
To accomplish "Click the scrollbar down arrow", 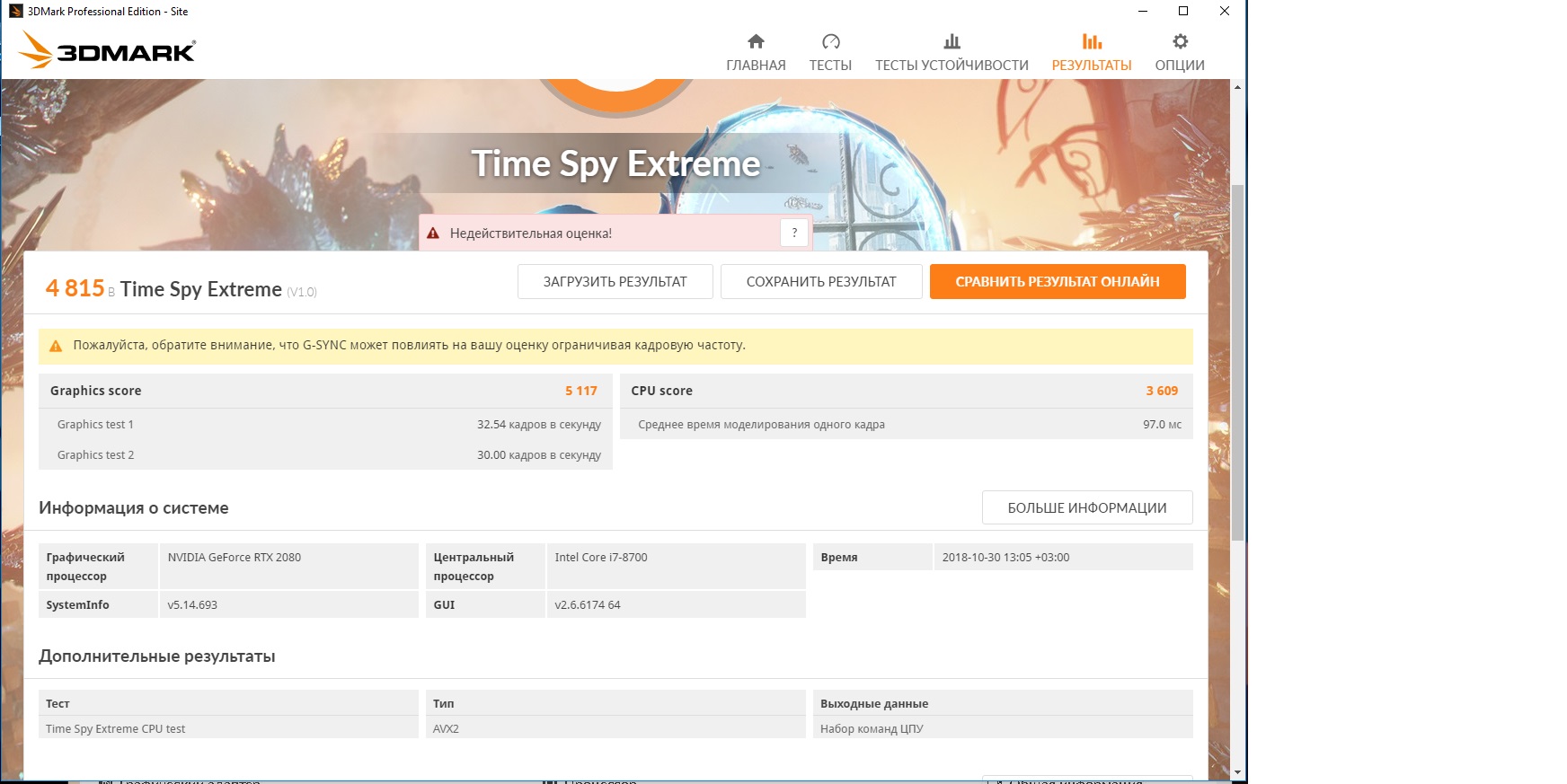I will click(x=1237, y=772).
